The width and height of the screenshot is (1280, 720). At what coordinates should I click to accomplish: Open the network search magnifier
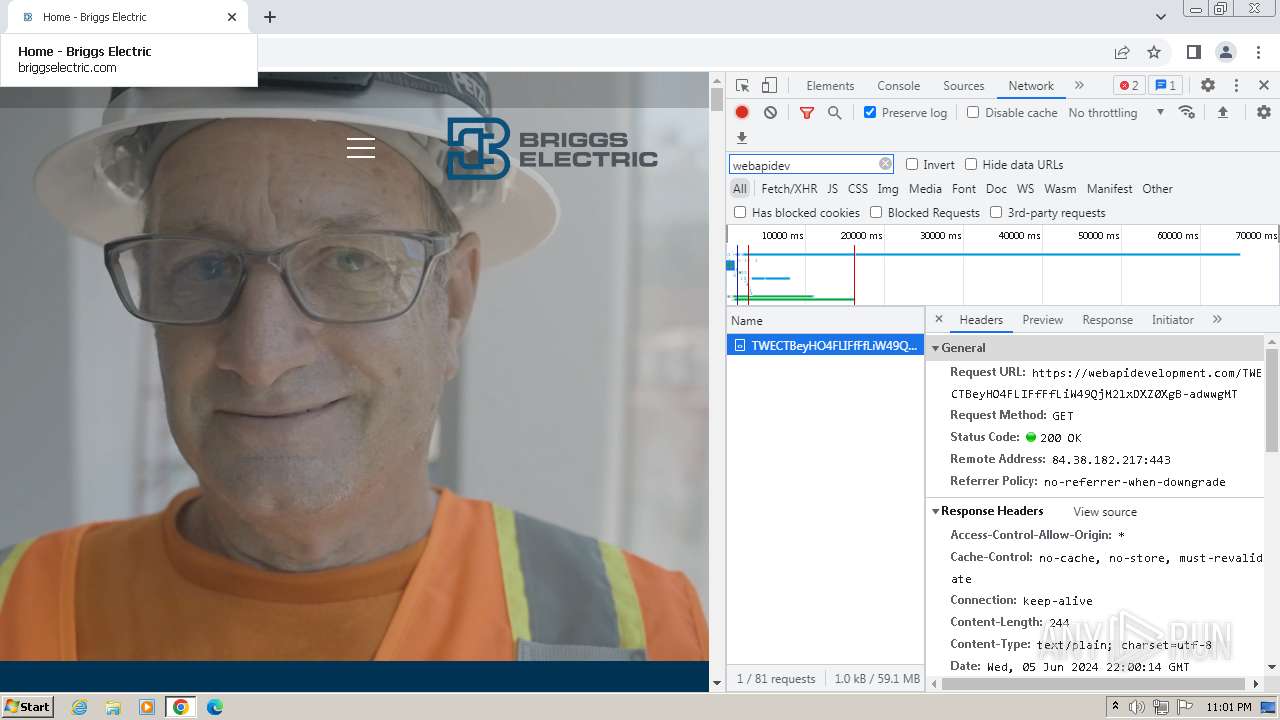[x=834, y=113]
